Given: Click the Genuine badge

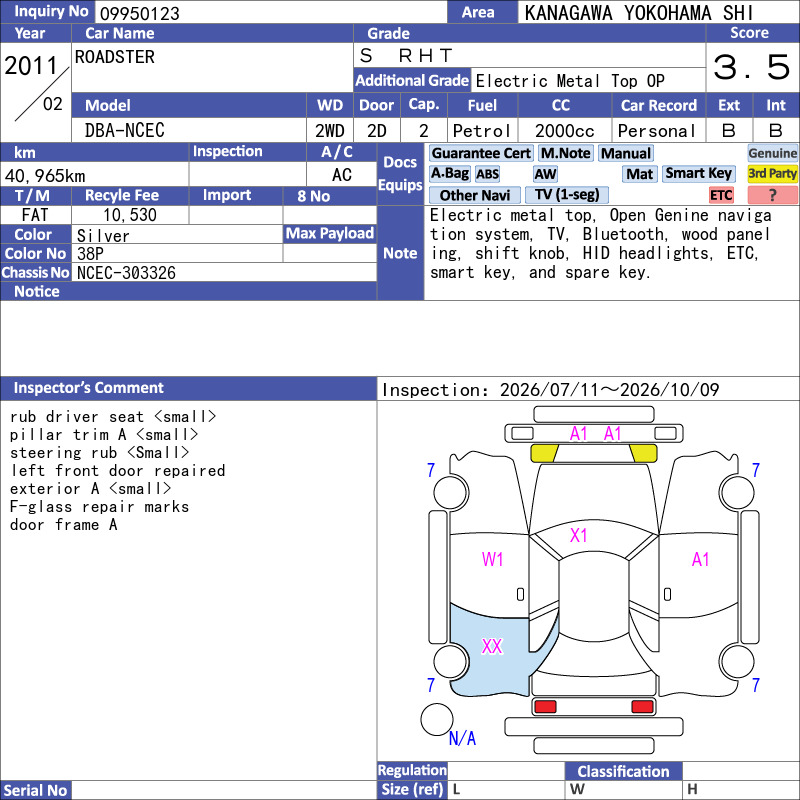Looking at the screenshot, I should tap(772, 154).
